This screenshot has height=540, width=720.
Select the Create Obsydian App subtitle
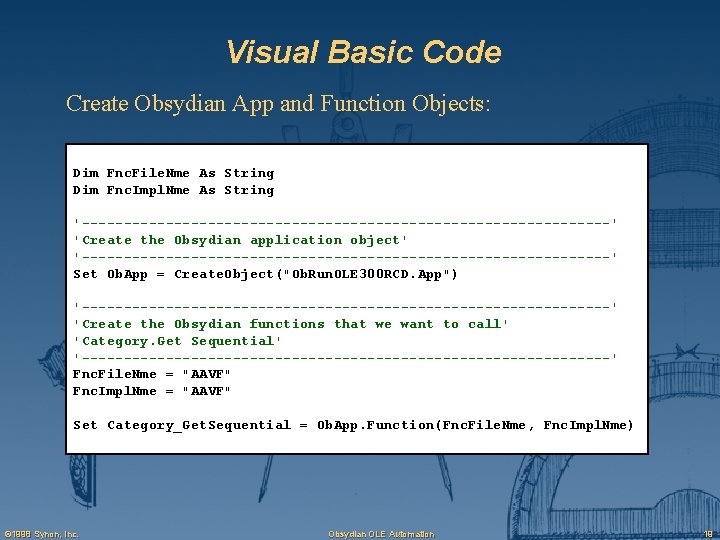[x=278, y=104]
